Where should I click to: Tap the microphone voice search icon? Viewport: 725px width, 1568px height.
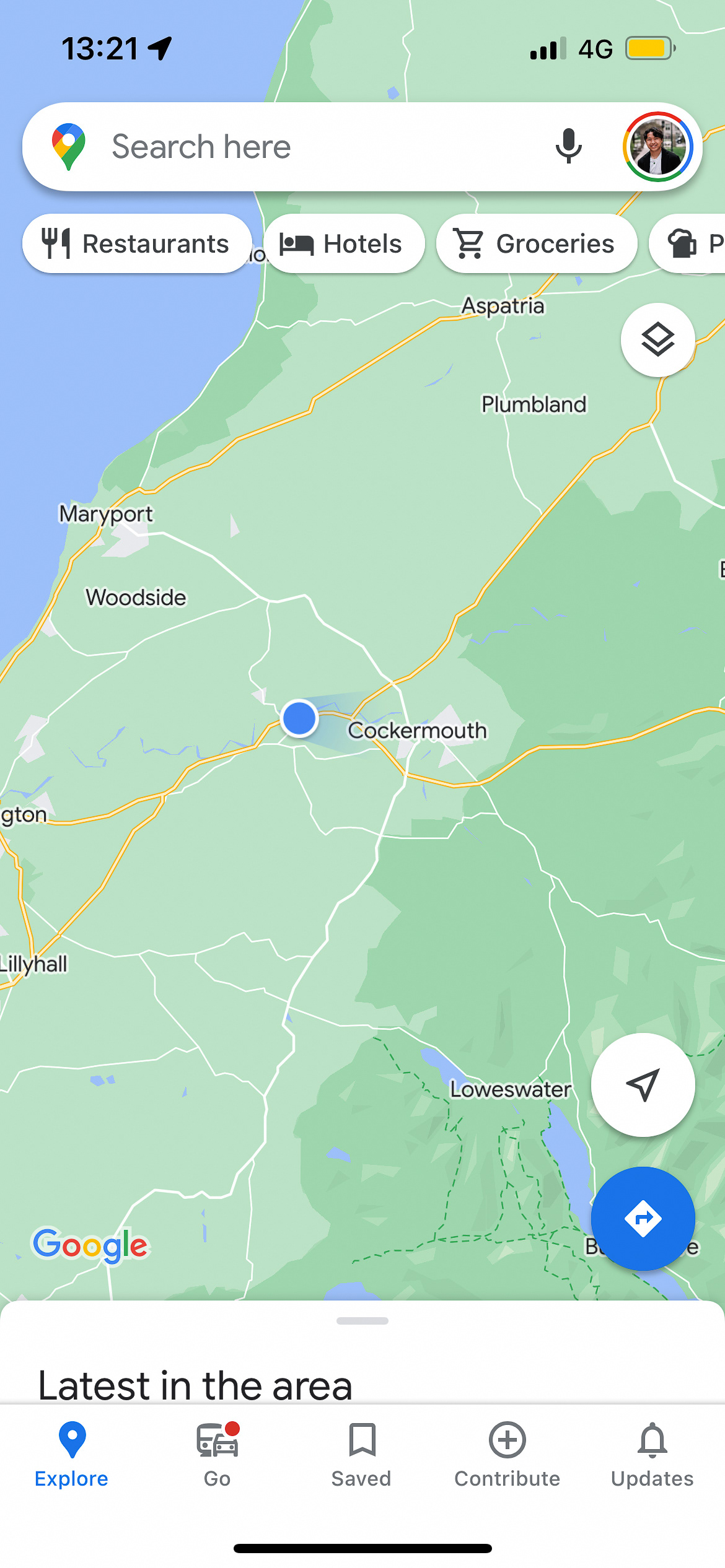pyautogui.click(x=568, y=147)
